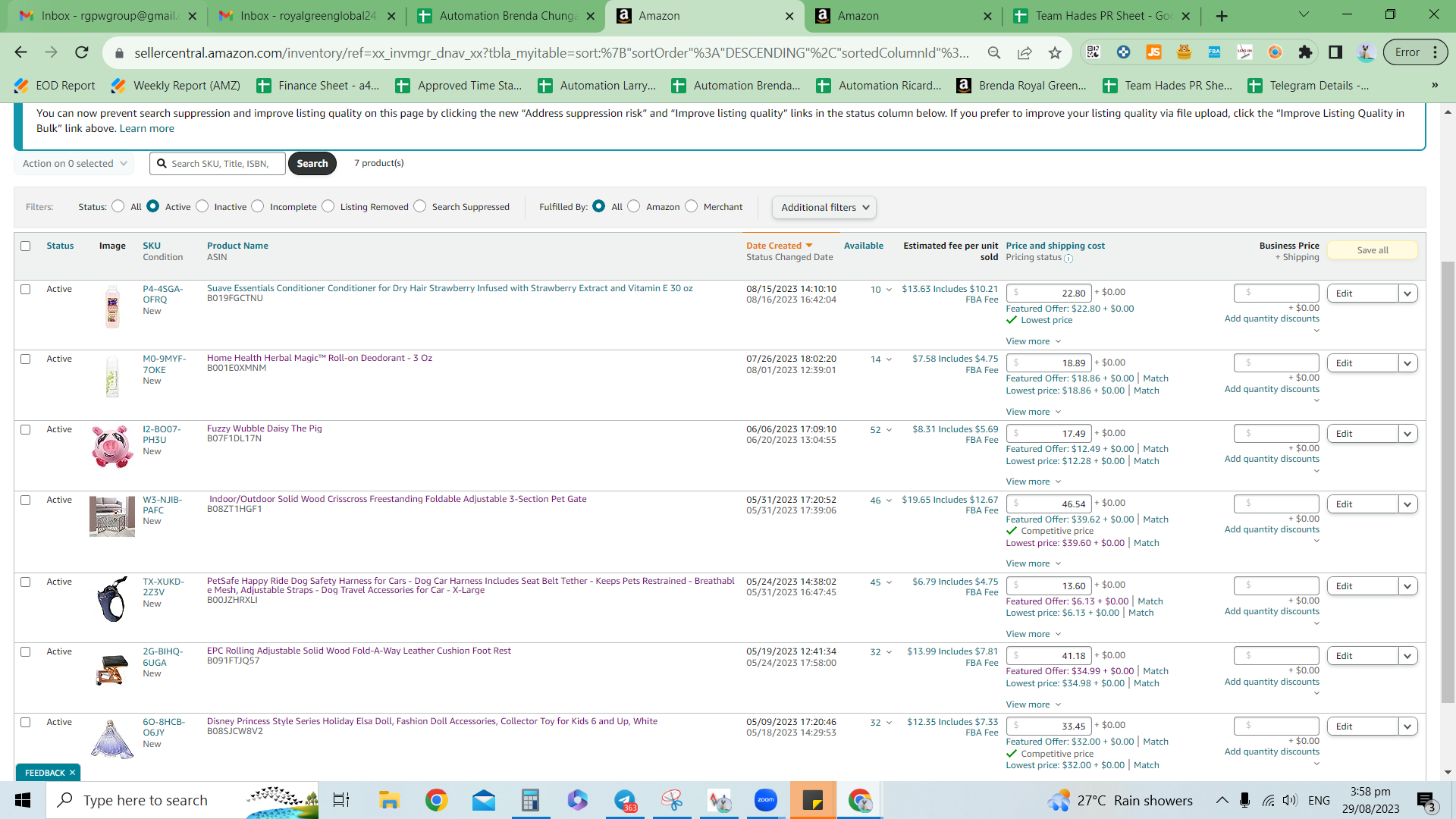Filter Fulfilled By Merchant
Screen dimensions: 1456x819
click(x=692, y=206)
